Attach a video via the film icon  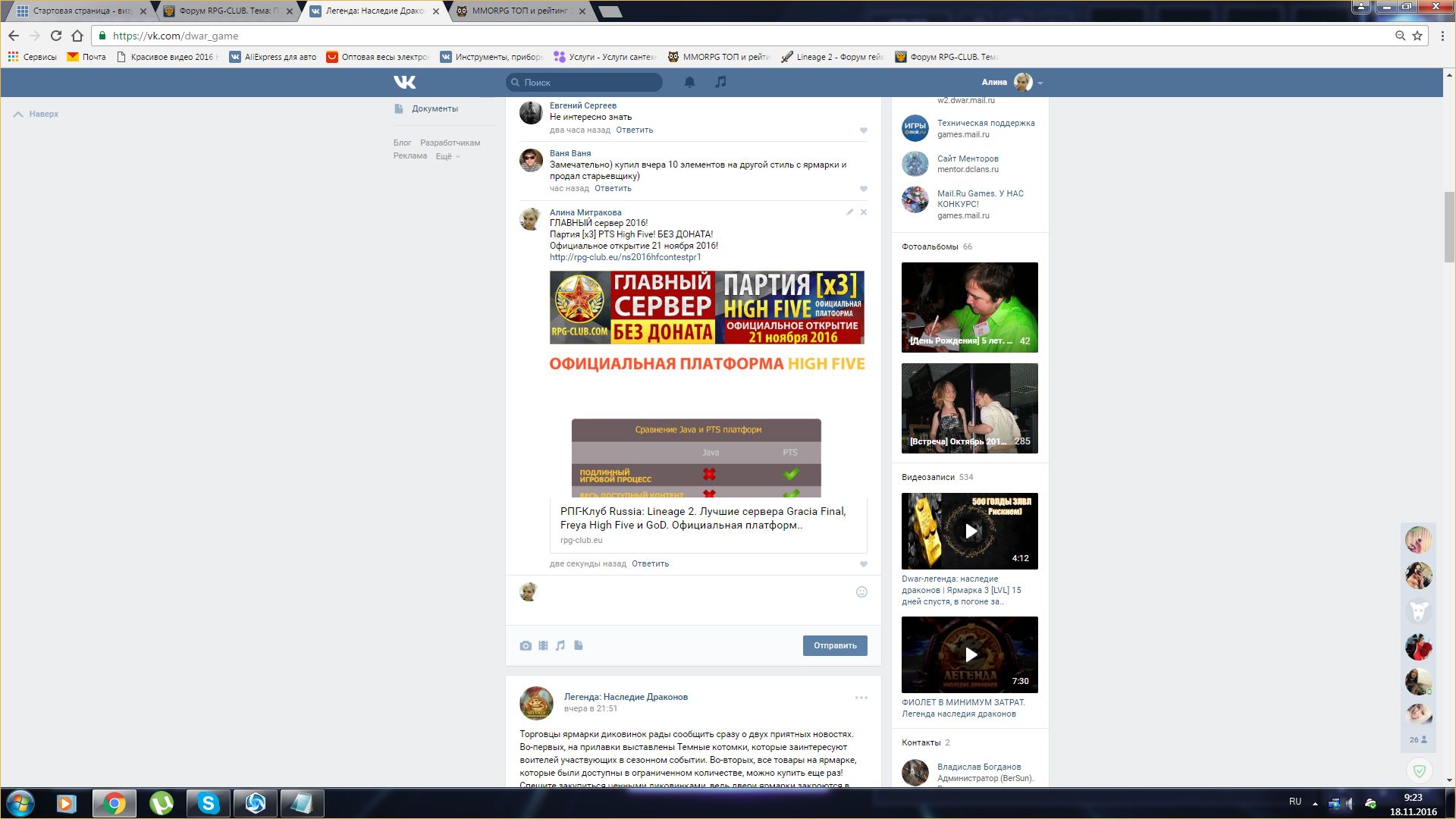543,645
